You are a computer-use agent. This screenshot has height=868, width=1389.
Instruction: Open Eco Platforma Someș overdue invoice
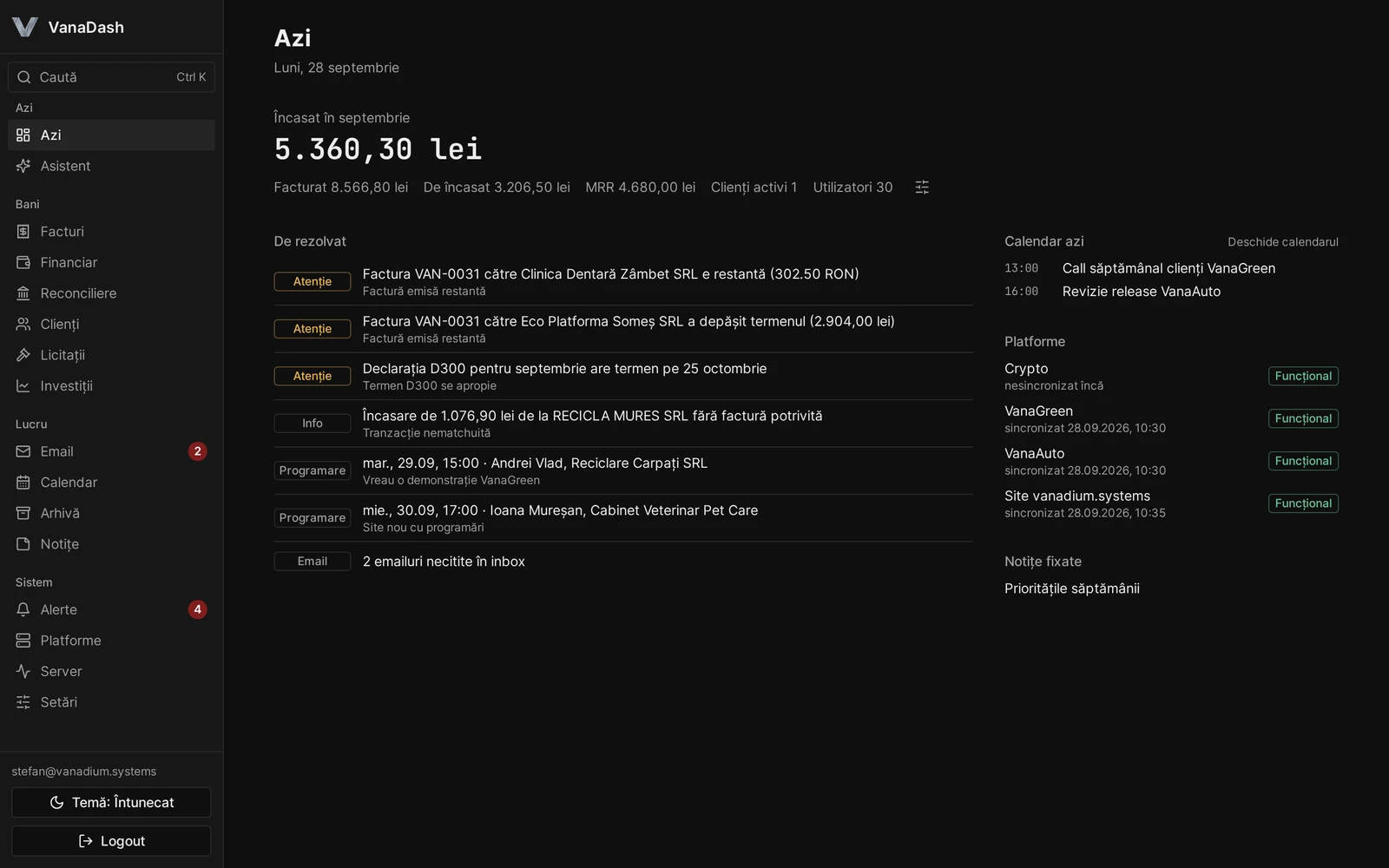point(623,329)
